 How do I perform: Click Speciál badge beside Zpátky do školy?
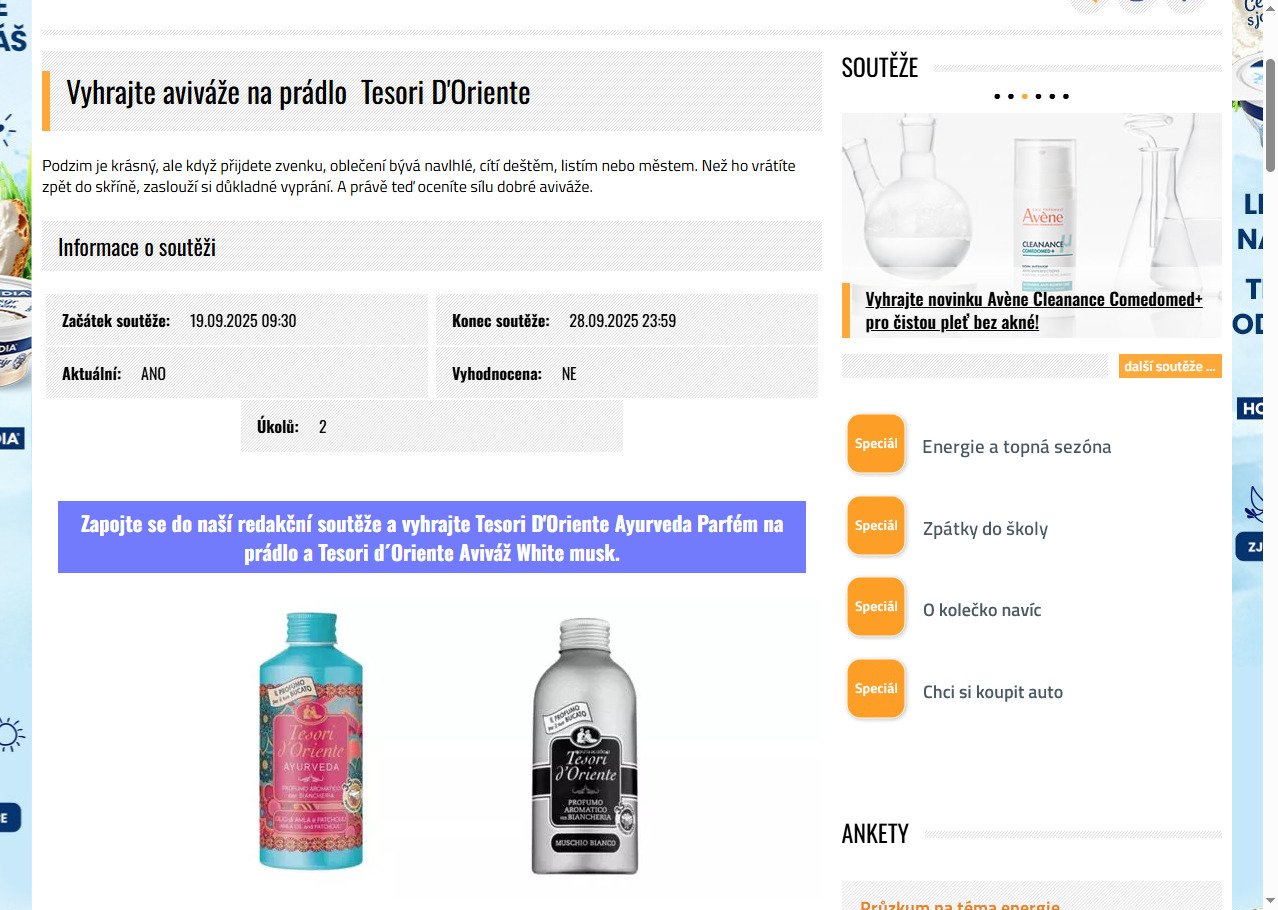tap(876, 525)
